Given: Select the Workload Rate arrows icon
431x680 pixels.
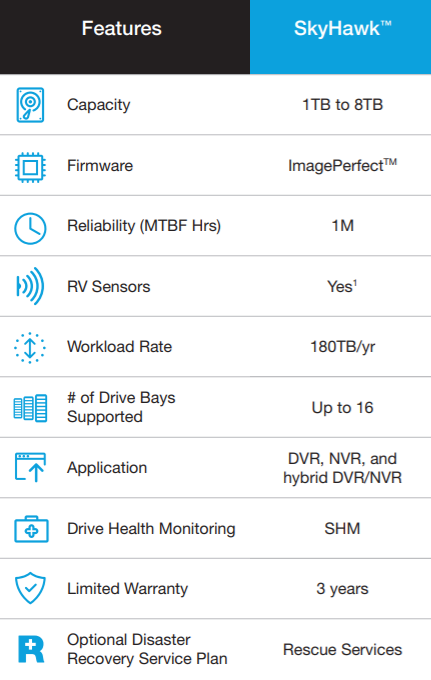Looking at the screenshot, I should click(30, 347).
